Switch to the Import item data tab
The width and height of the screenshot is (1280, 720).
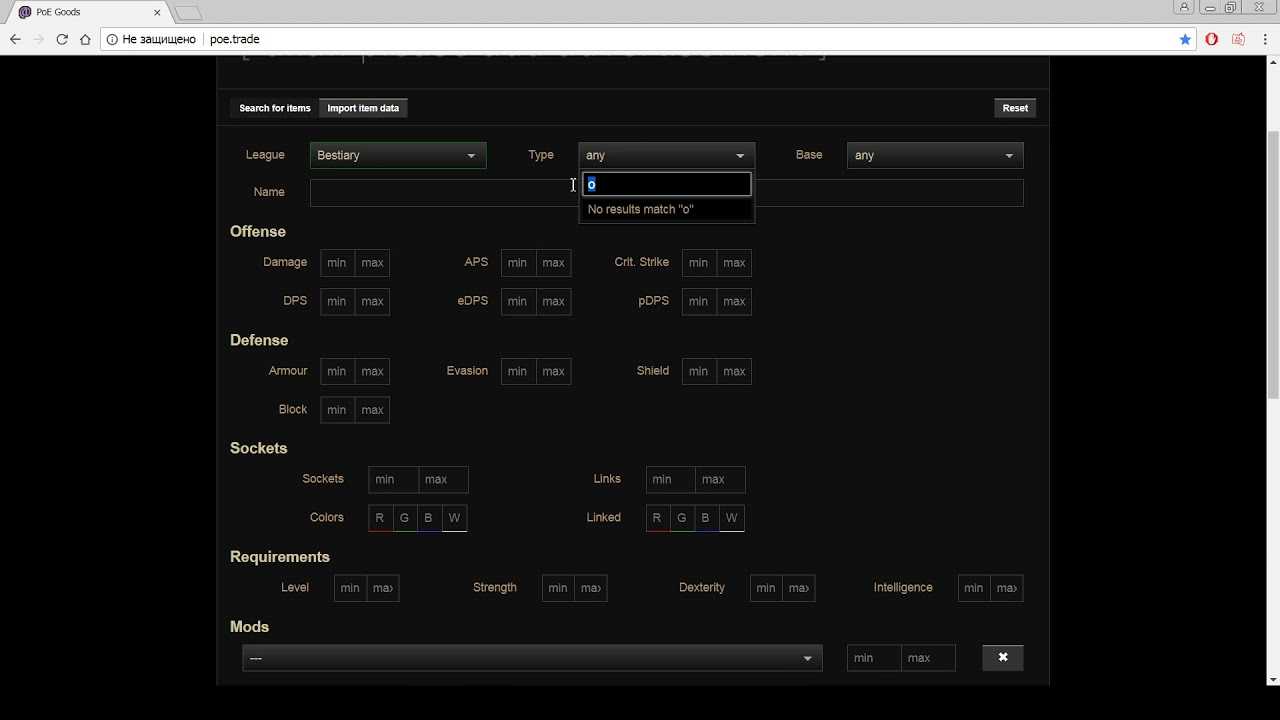pyautogui.click(x=363, y=108)
